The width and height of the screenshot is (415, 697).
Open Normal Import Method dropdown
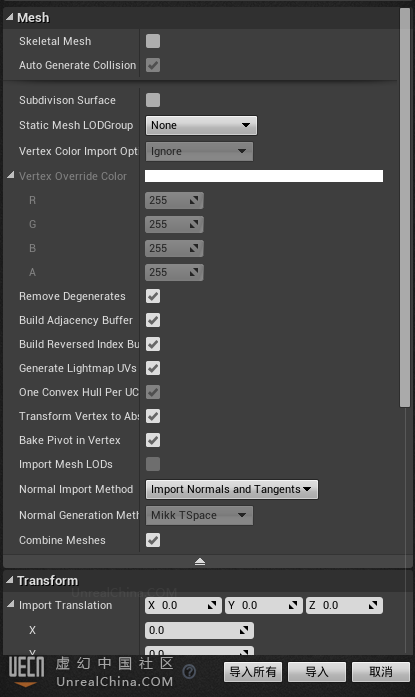tap(232, 489)
